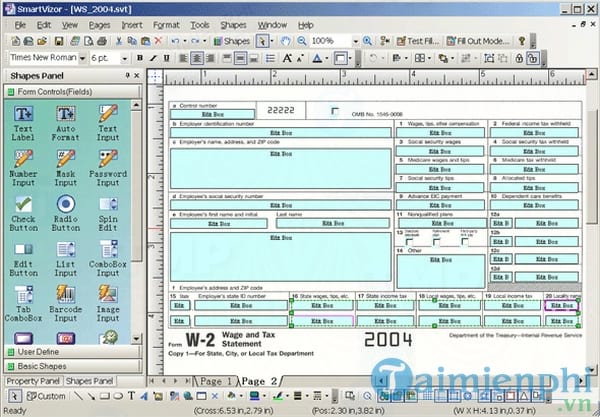Click the Custom button in drawing toolbar
Screen dimensions: 600x417
coord(46,396)
